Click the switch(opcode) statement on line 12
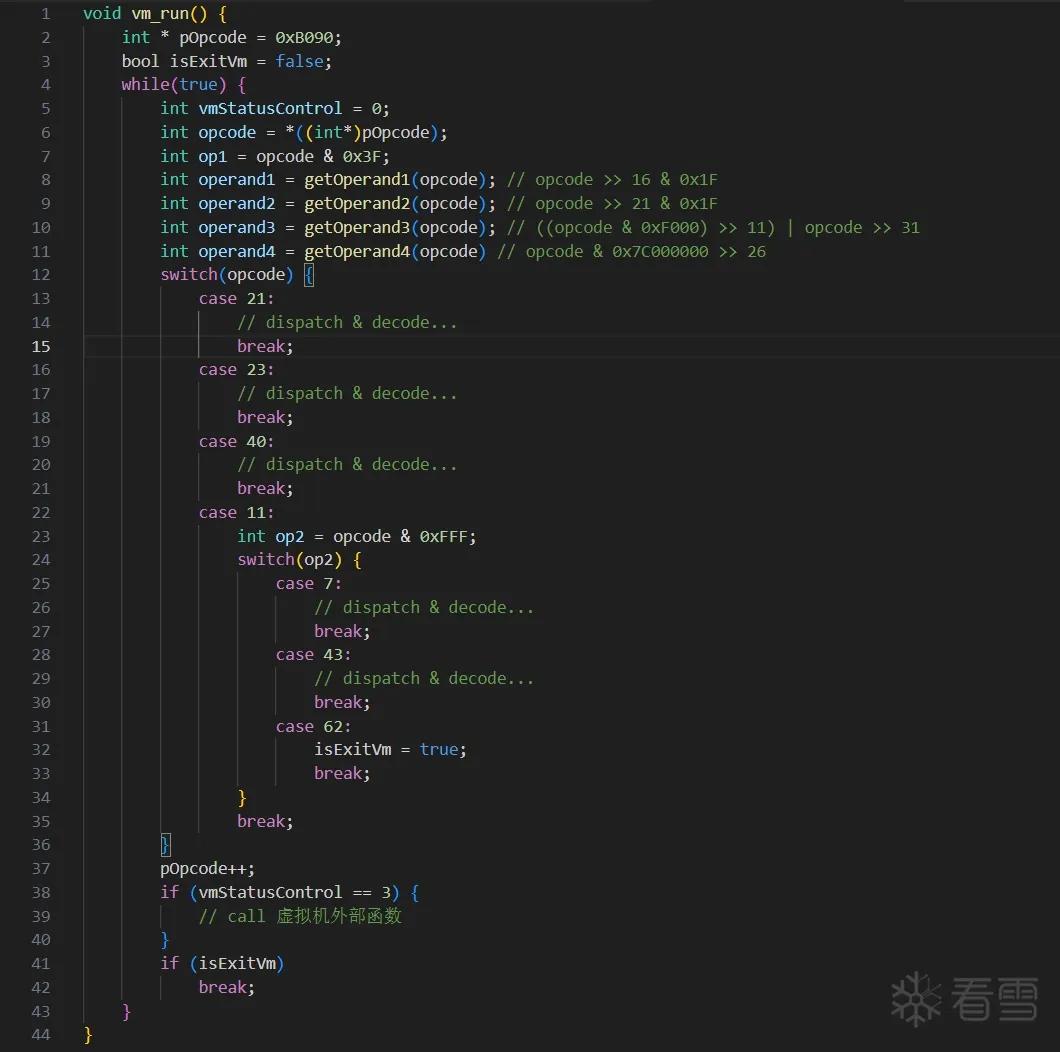Screen dimensions: 1060x1052 pos(226,275)
